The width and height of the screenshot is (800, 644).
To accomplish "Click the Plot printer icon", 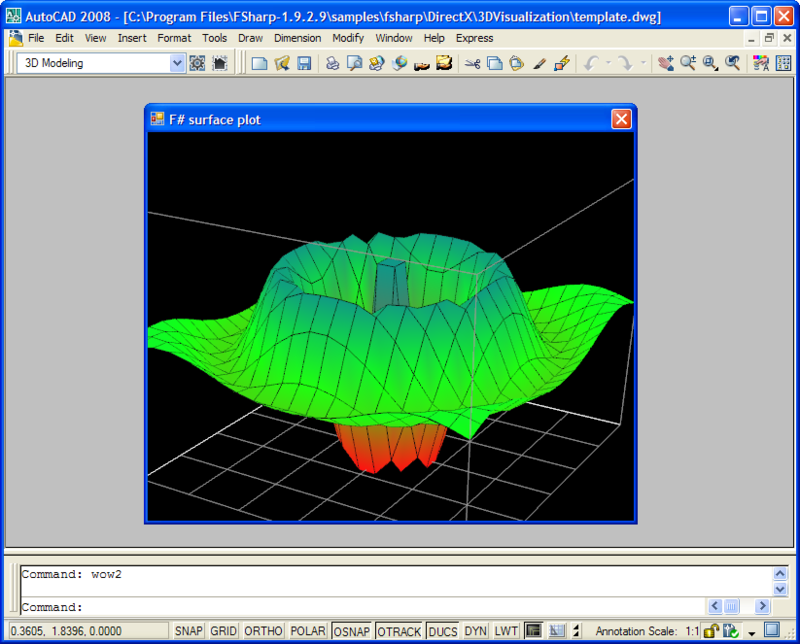I will coord(333,63).
